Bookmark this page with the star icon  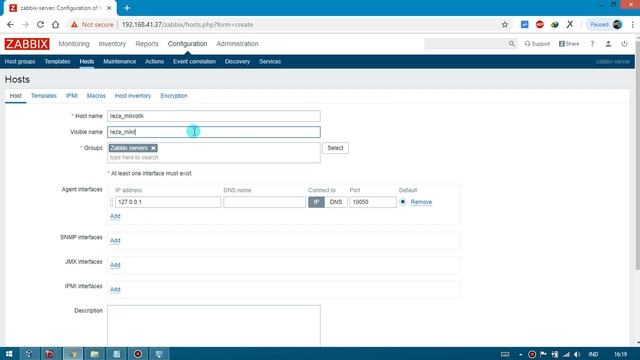coord(504,24)
